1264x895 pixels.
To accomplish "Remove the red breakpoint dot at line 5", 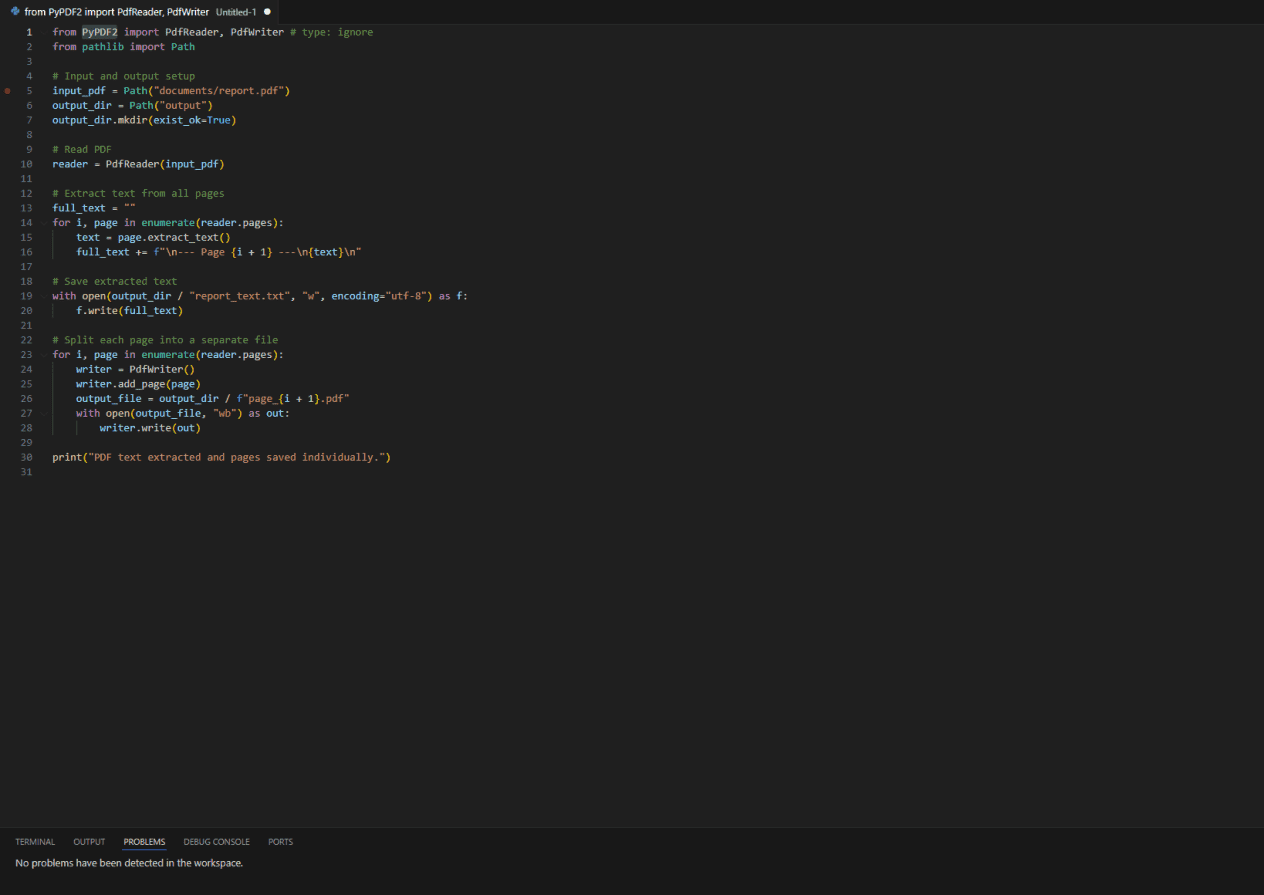I will click(8, 91).
